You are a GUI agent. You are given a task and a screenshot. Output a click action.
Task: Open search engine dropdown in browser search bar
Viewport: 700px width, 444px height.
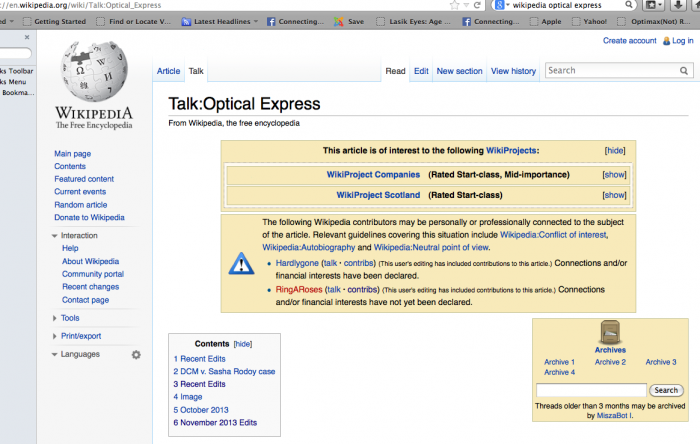pyautogui.click(x=508, y=5)
